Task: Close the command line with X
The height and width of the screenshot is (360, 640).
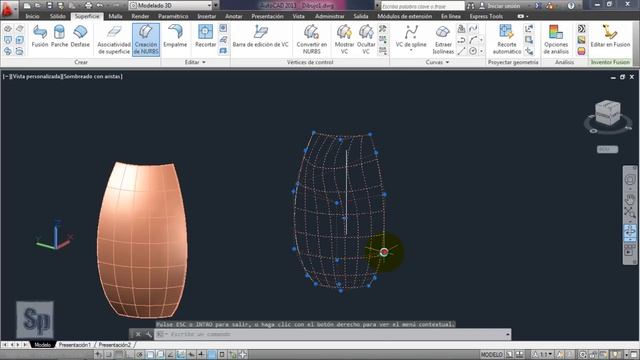Action: pyautogui.click(x=138, y=334)
